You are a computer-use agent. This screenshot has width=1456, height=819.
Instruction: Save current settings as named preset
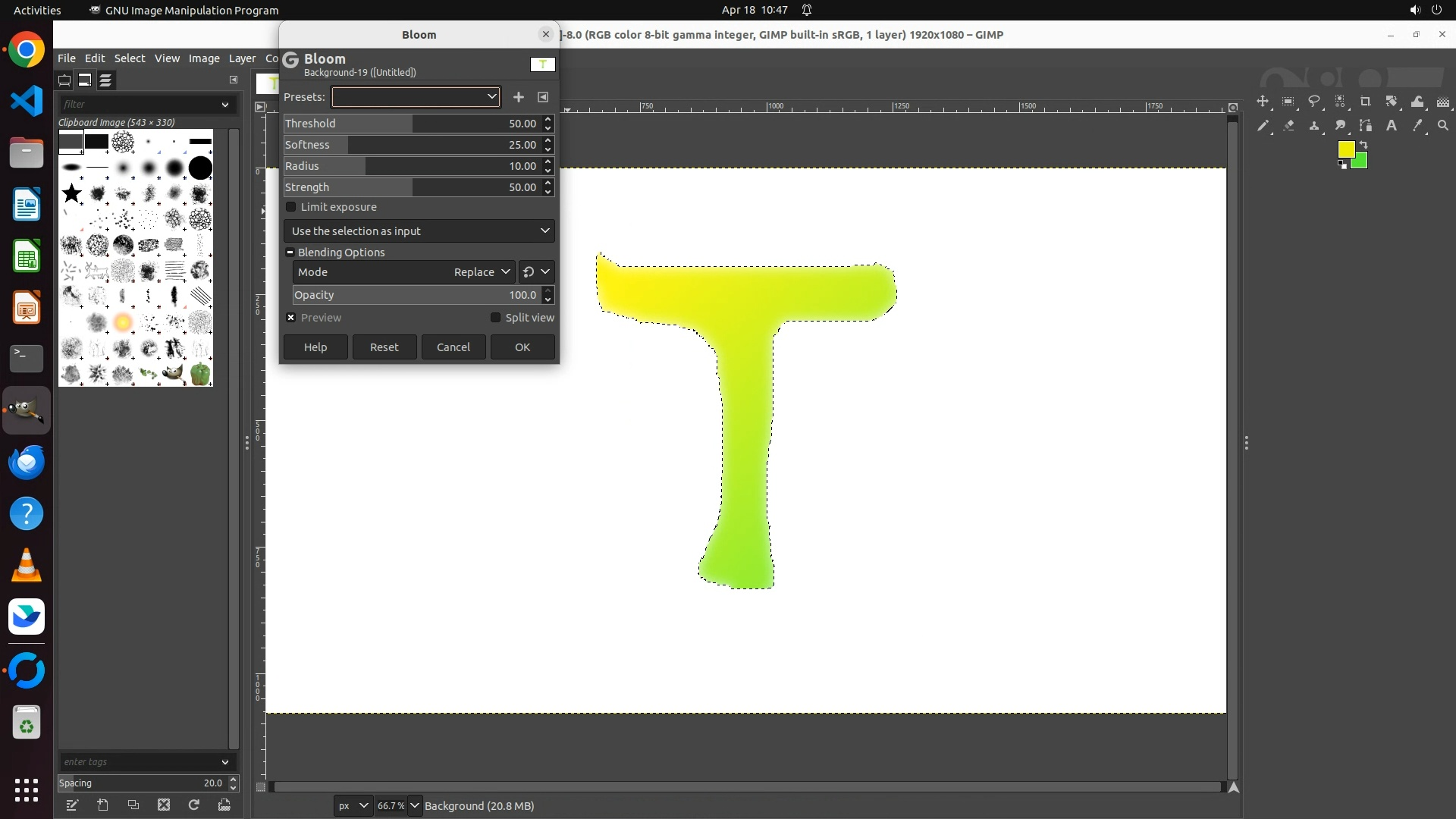pos(519,97)
